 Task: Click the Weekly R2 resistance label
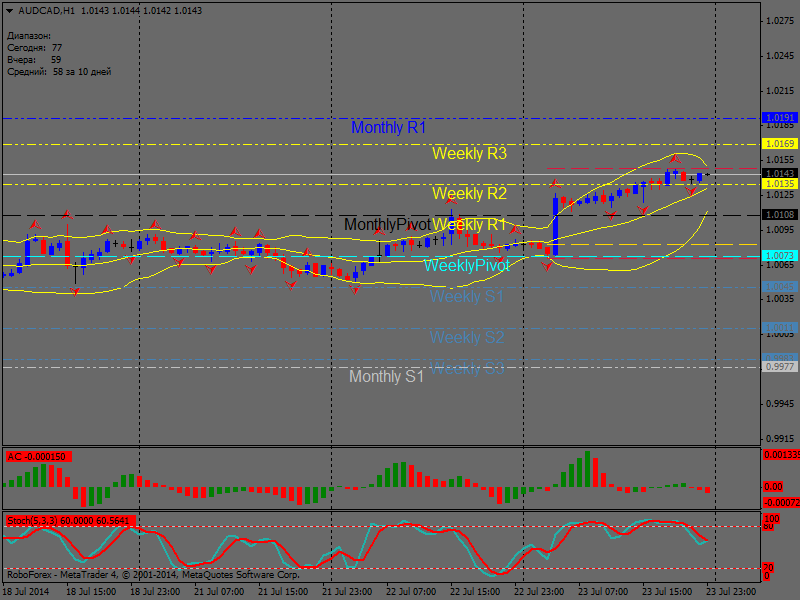click(469, 193)
